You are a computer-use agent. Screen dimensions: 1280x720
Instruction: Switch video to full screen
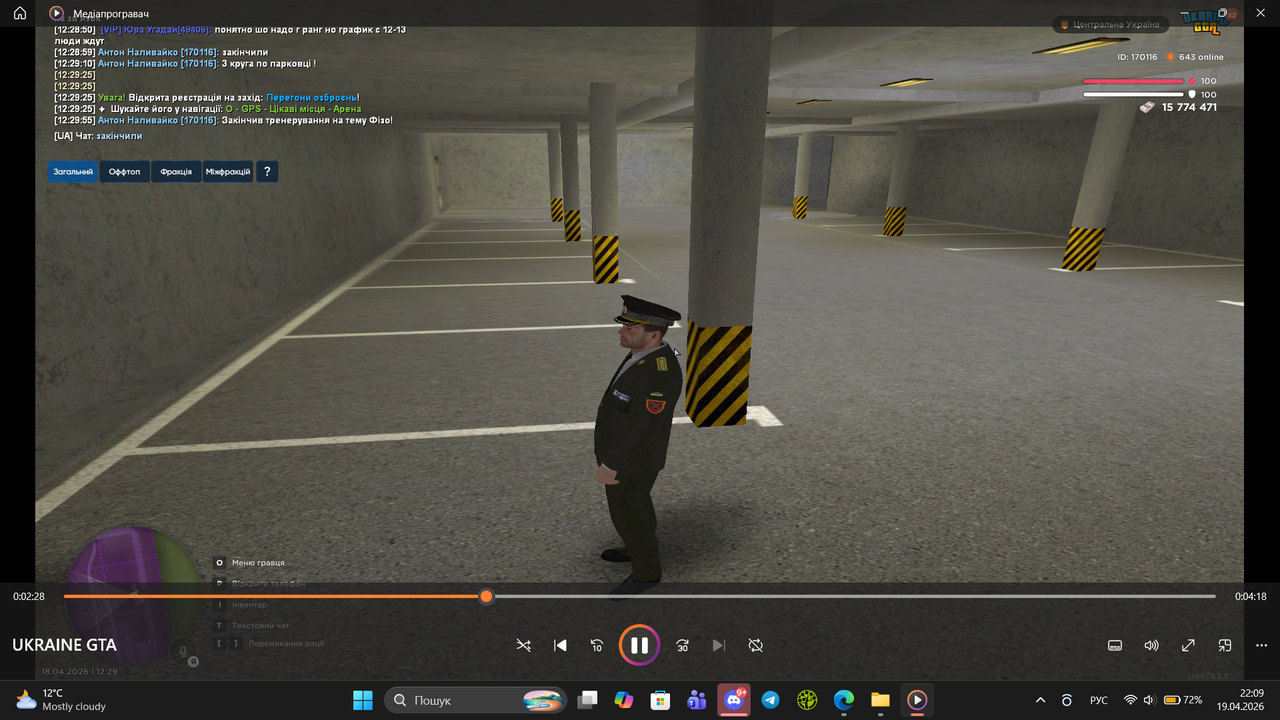(1188, 645)
